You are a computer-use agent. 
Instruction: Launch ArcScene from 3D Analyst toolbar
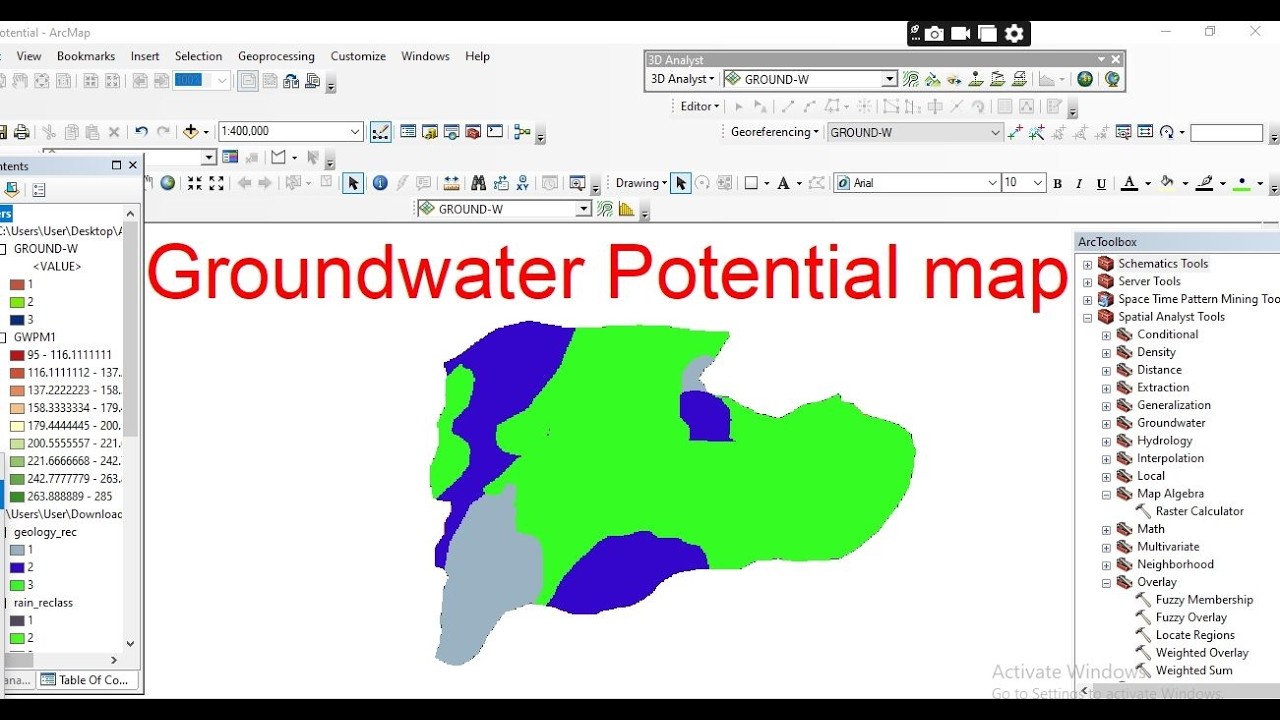coord(1085,79)
